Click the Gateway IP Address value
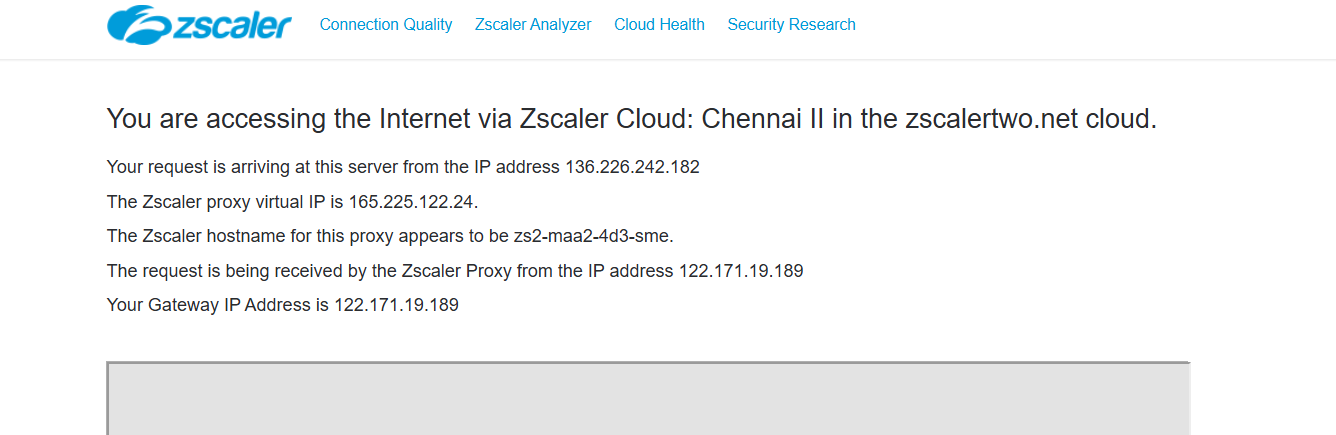1336x435 pixels. (x=396, y=305)
